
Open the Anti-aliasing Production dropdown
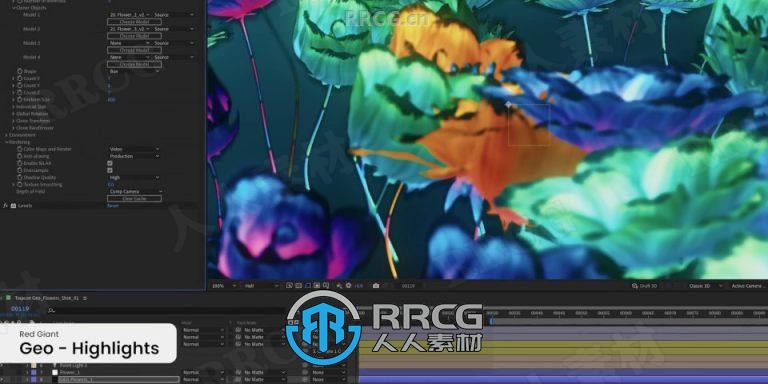pos(134,156)
